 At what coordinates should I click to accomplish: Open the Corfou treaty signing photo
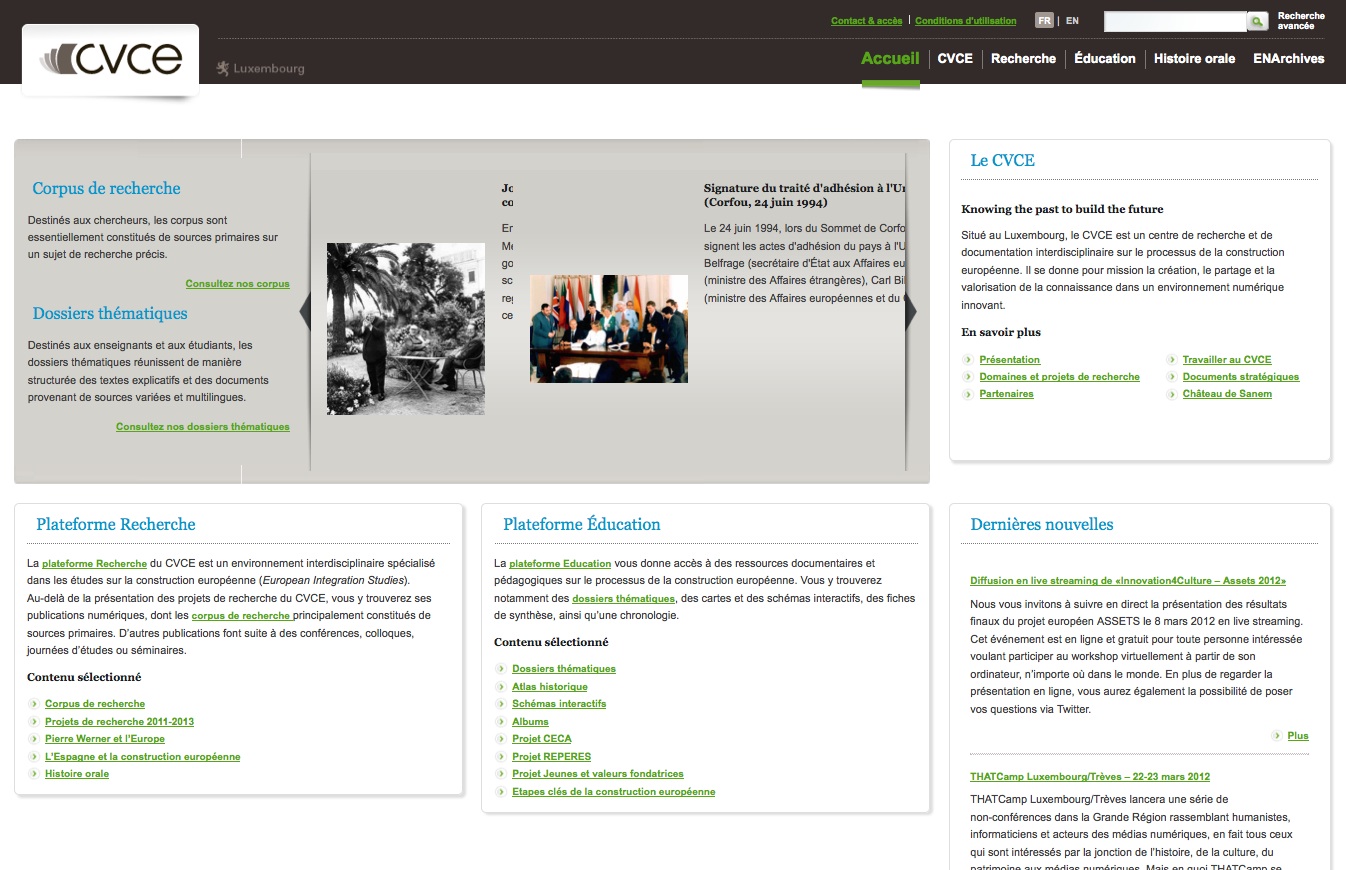coord(608,329)
